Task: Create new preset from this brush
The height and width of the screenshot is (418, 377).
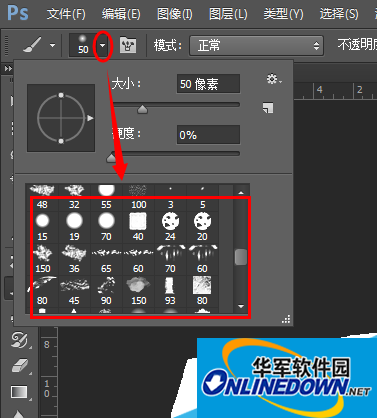Action: 268,108
